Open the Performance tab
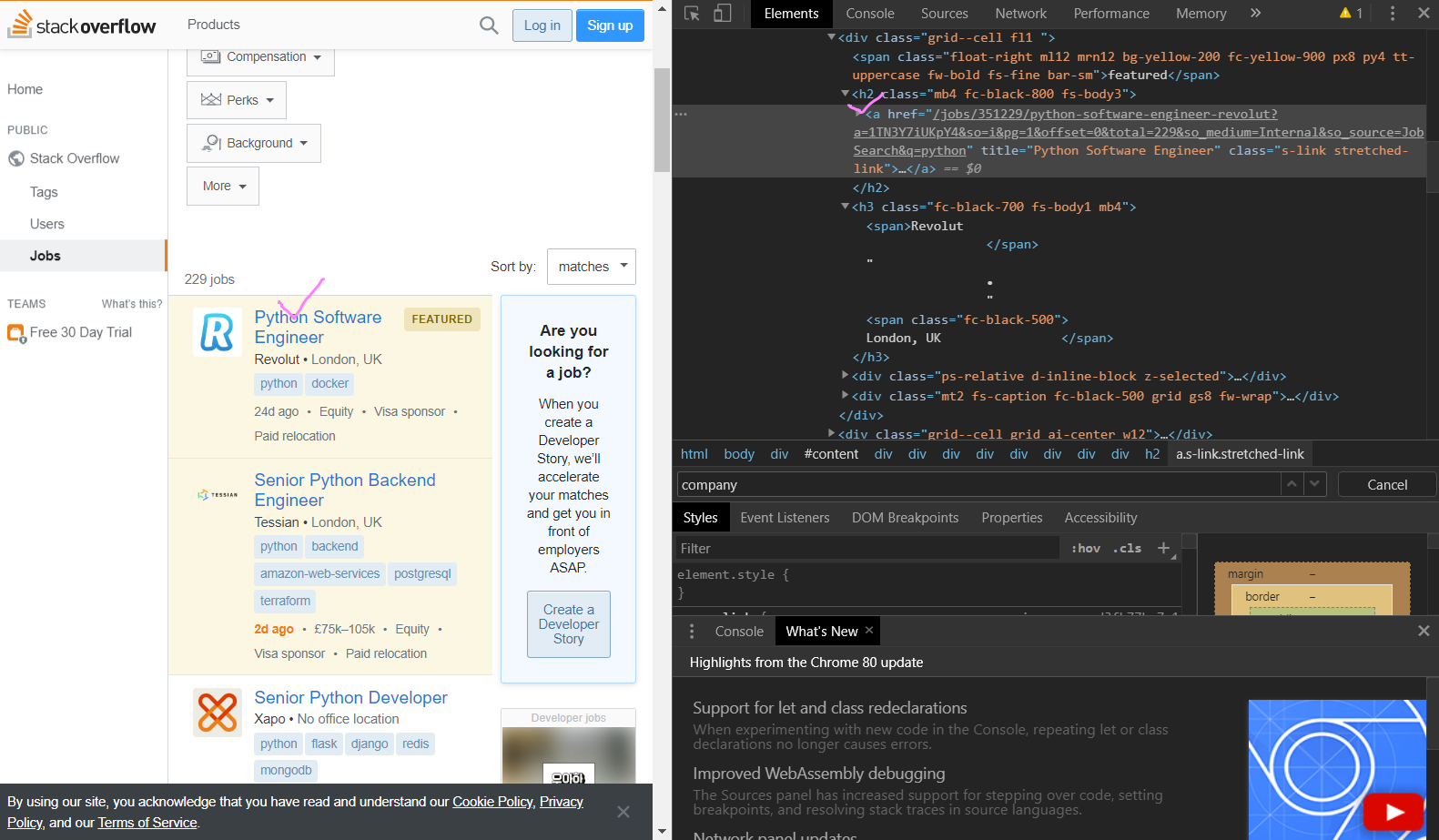1439x840 pixels. [1111, 13]
